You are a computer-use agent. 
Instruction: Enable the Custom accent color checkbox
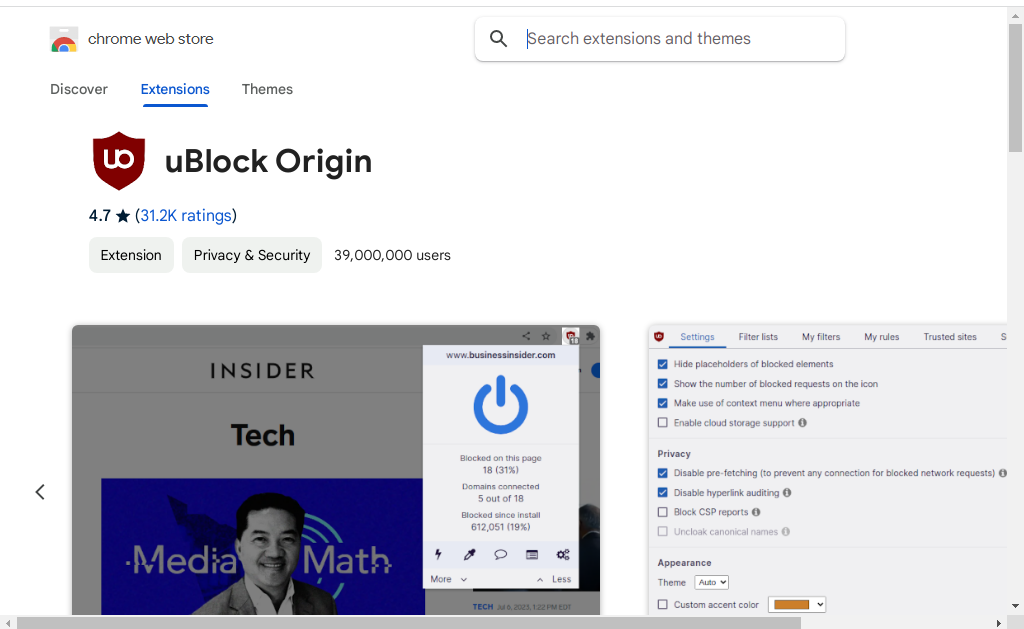[x=663, y=605]
